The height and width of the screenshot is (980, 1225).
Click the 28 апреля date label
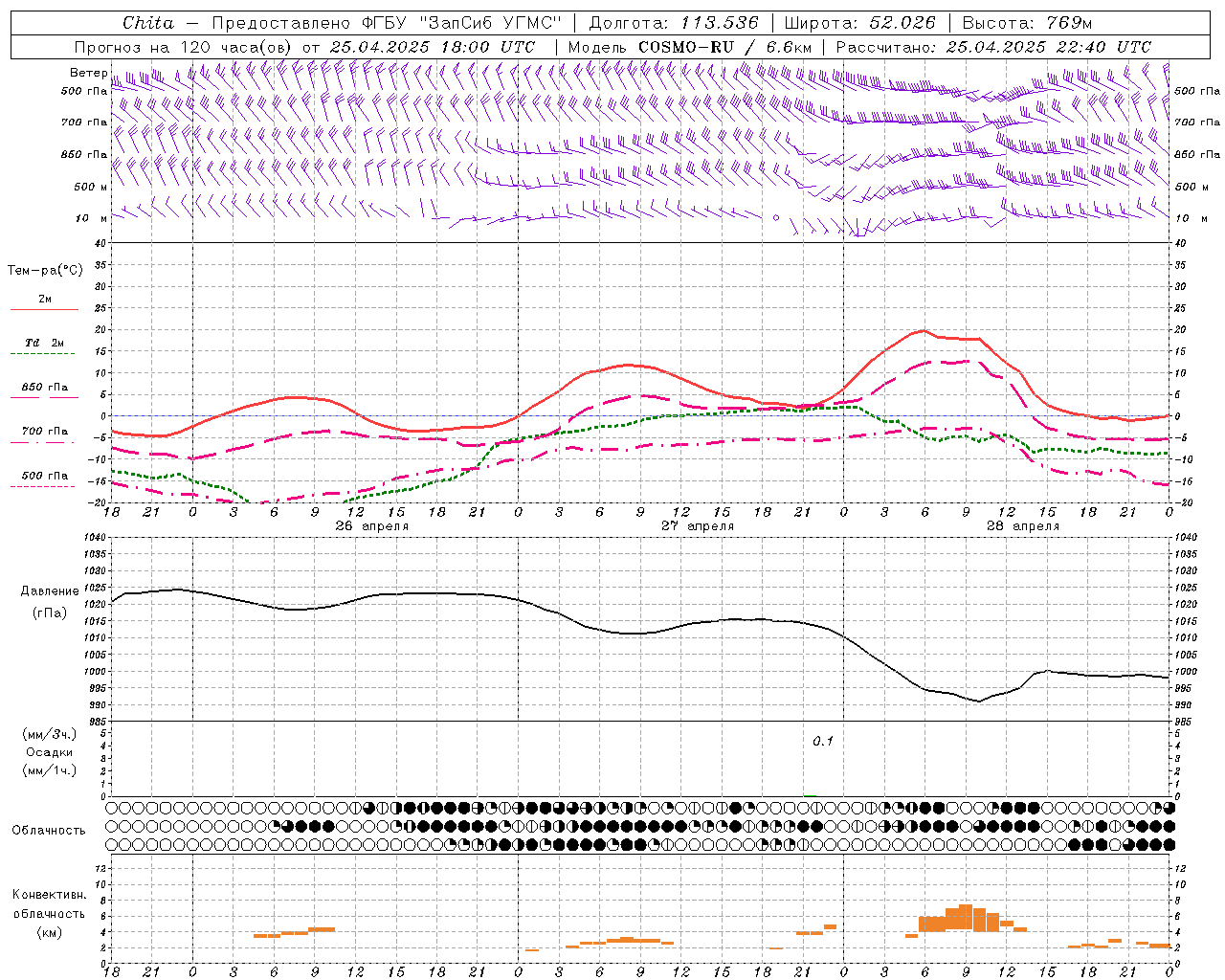[1023, 526]
